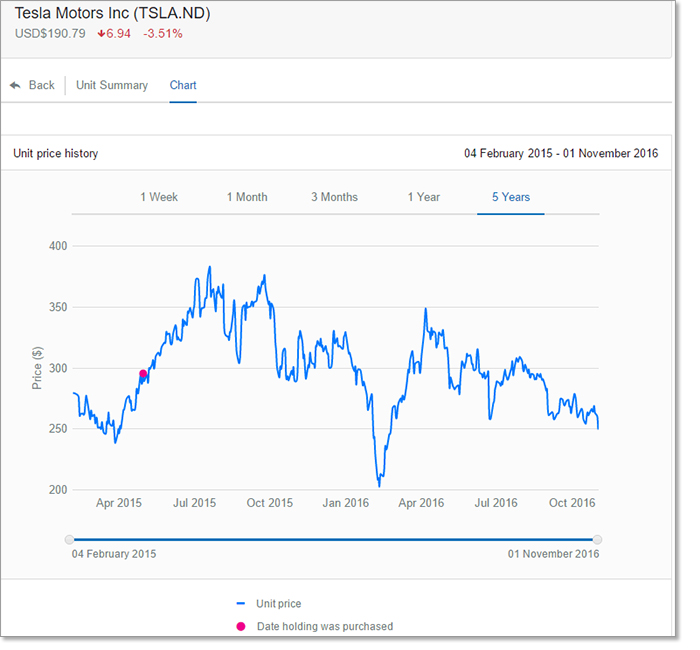Click the 04 February 2015 slider start label

pos(114,554)
